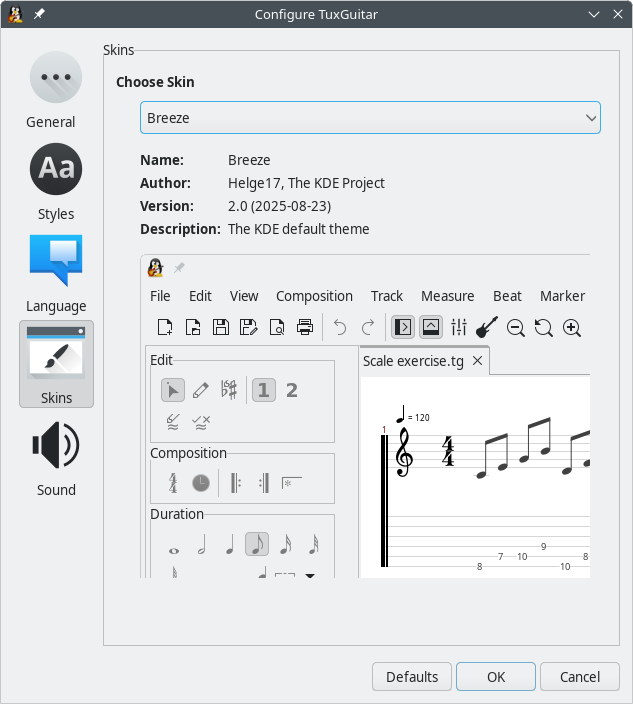Click the print icon in preview toolbar

[x=306, y=327]
